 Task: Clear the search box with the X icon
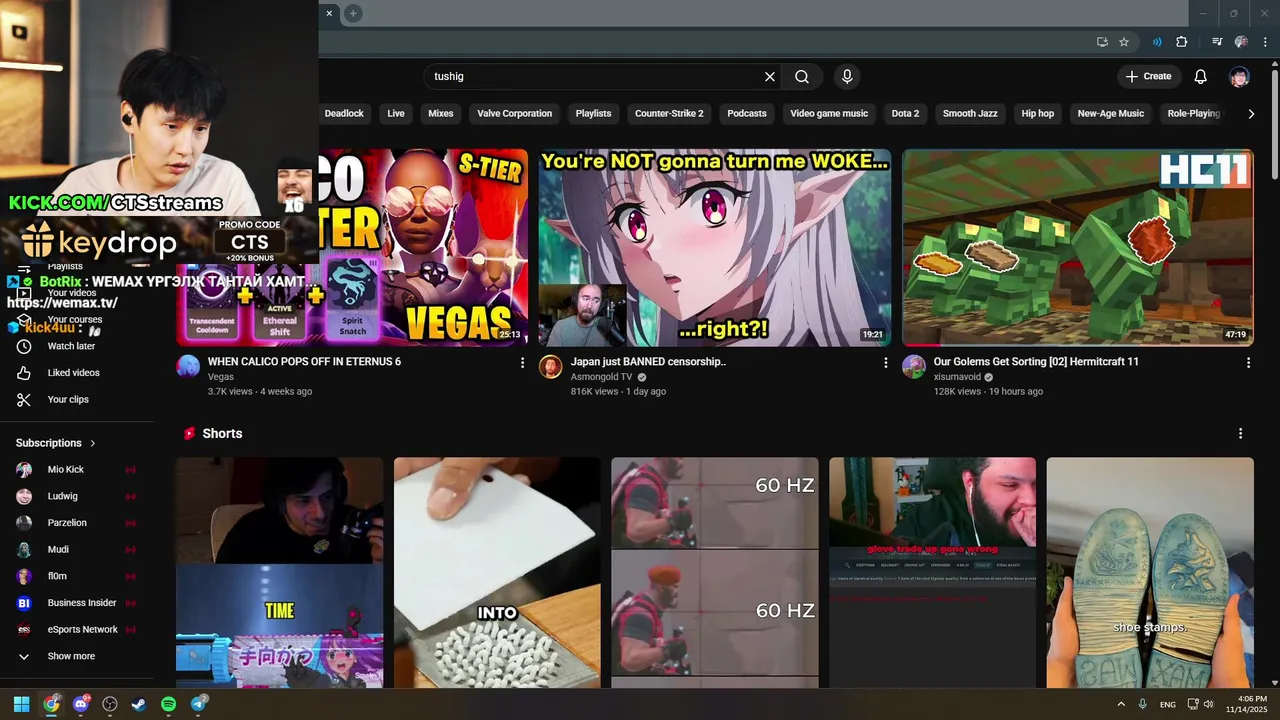[770, 76]
